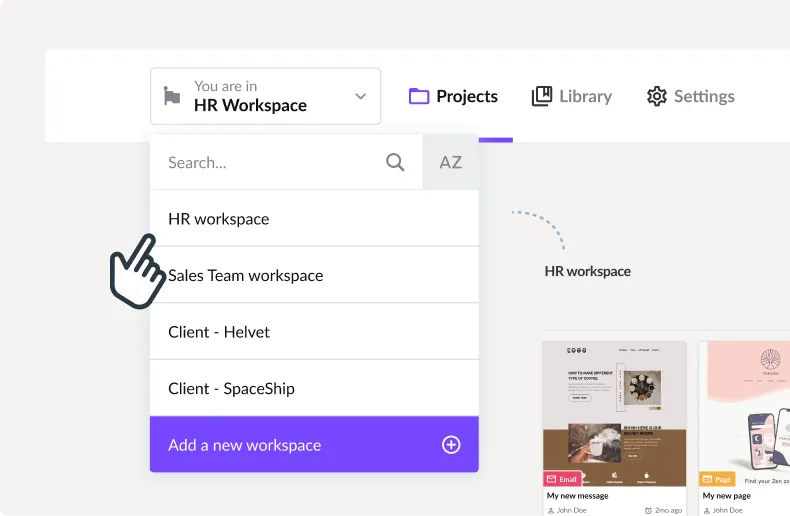Choose Client - SpaceShip workspace

(314, 388)
